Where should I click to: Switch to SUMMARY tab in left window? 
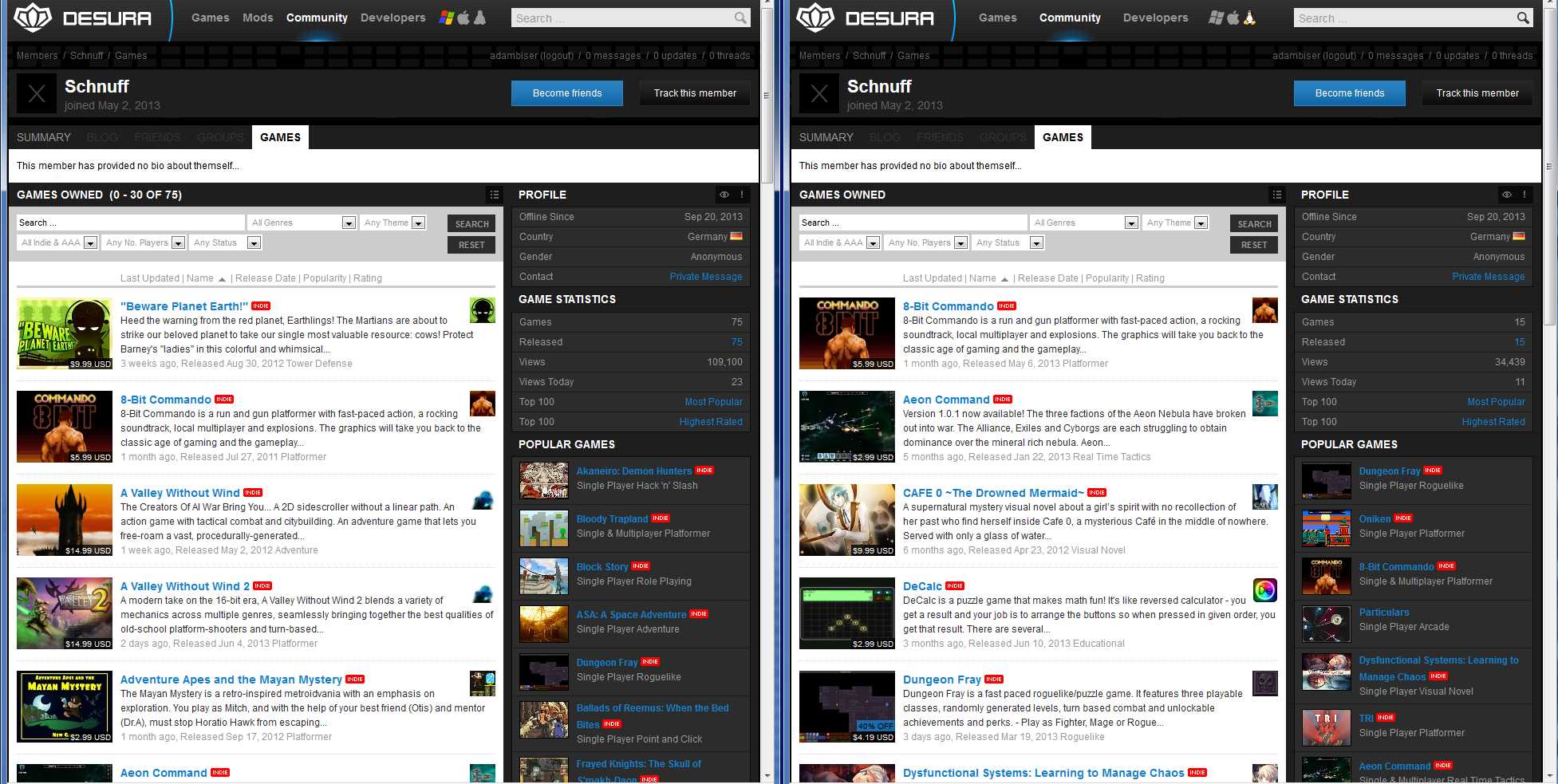[44, 137]
